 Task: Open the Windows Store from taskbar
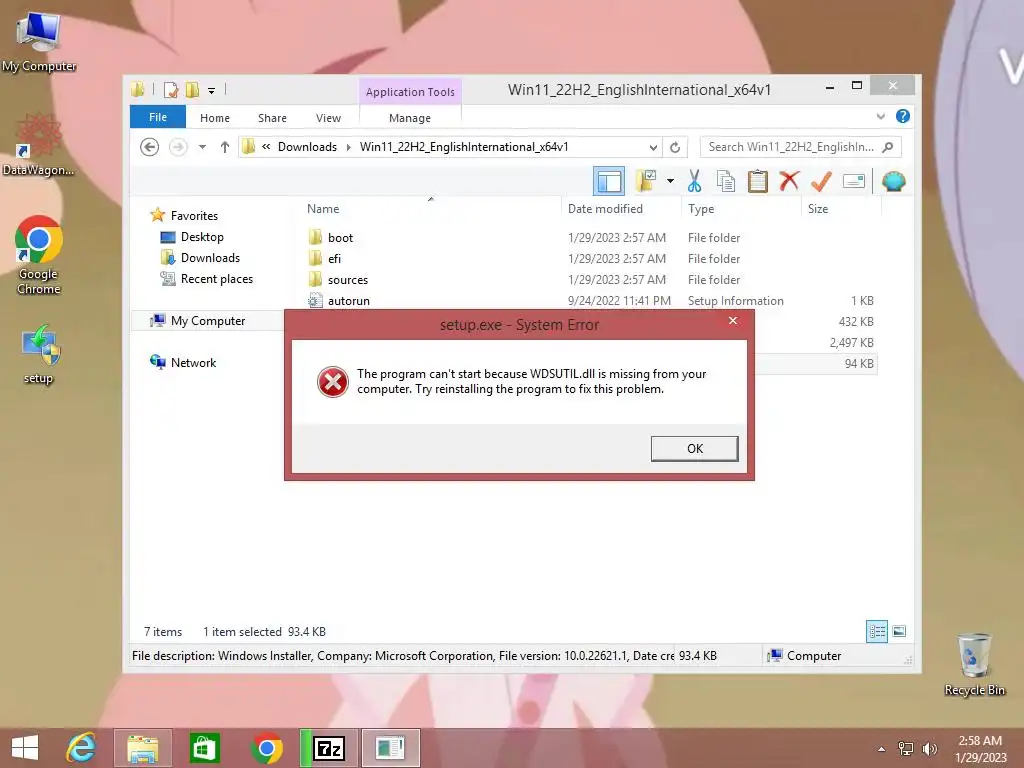pyautogui.click(x=204, y=748)
